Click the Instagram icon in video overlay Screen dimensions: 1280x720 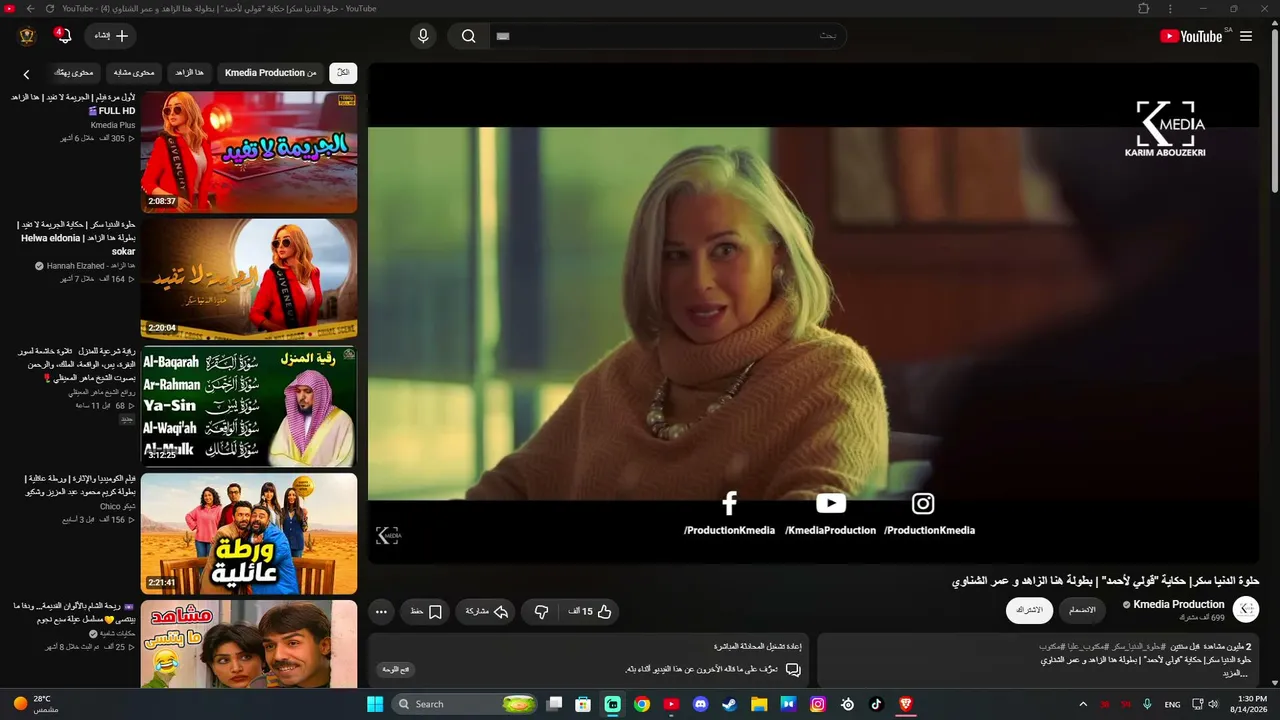pyautogui.click(x=923, y=504)
